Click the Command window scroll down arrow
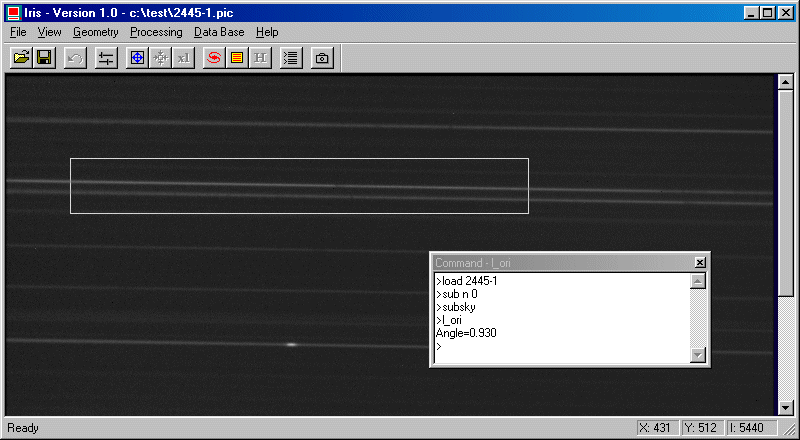800x440 pixels. coord(697,355)
